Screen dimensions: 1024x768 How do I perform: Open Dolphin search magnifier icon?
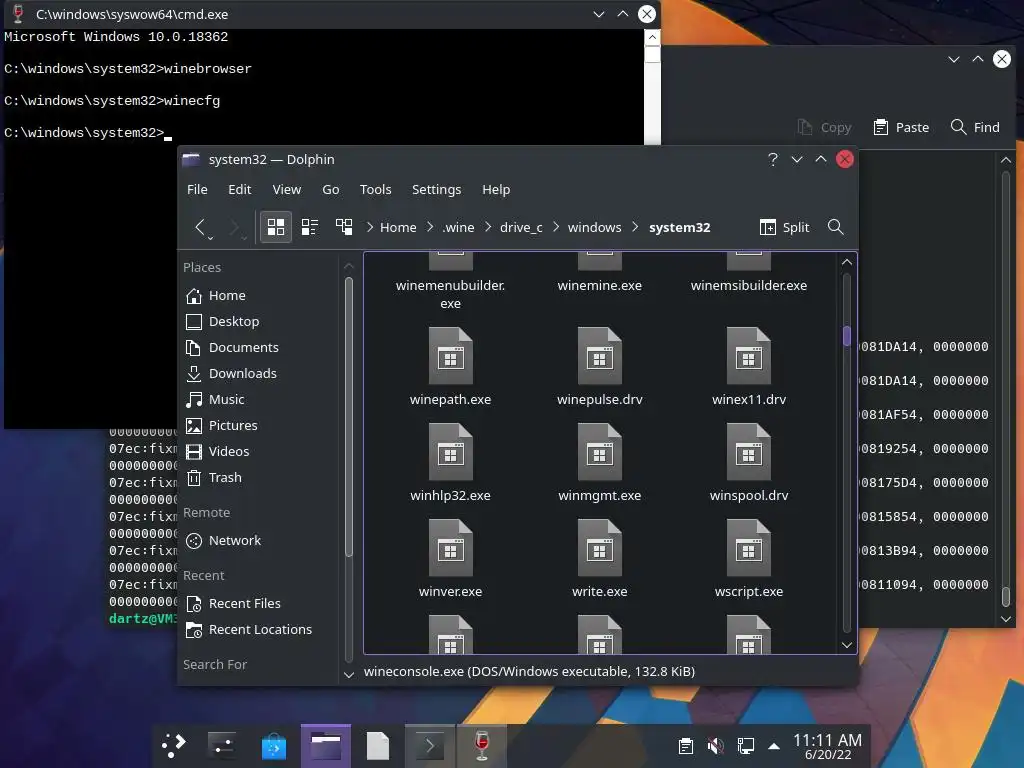835,227
